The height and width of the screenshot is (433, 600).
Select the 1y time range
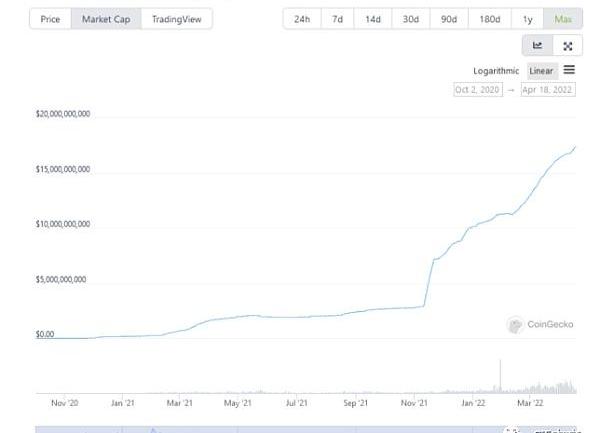(527, 19)
